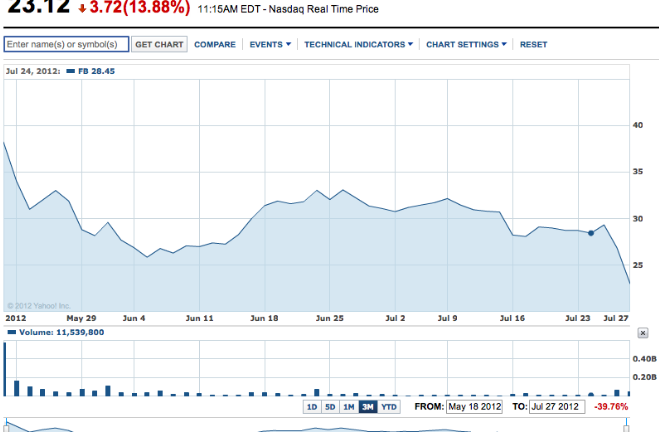Open the COMPARE option
The image size is (659, 432).
215,45
